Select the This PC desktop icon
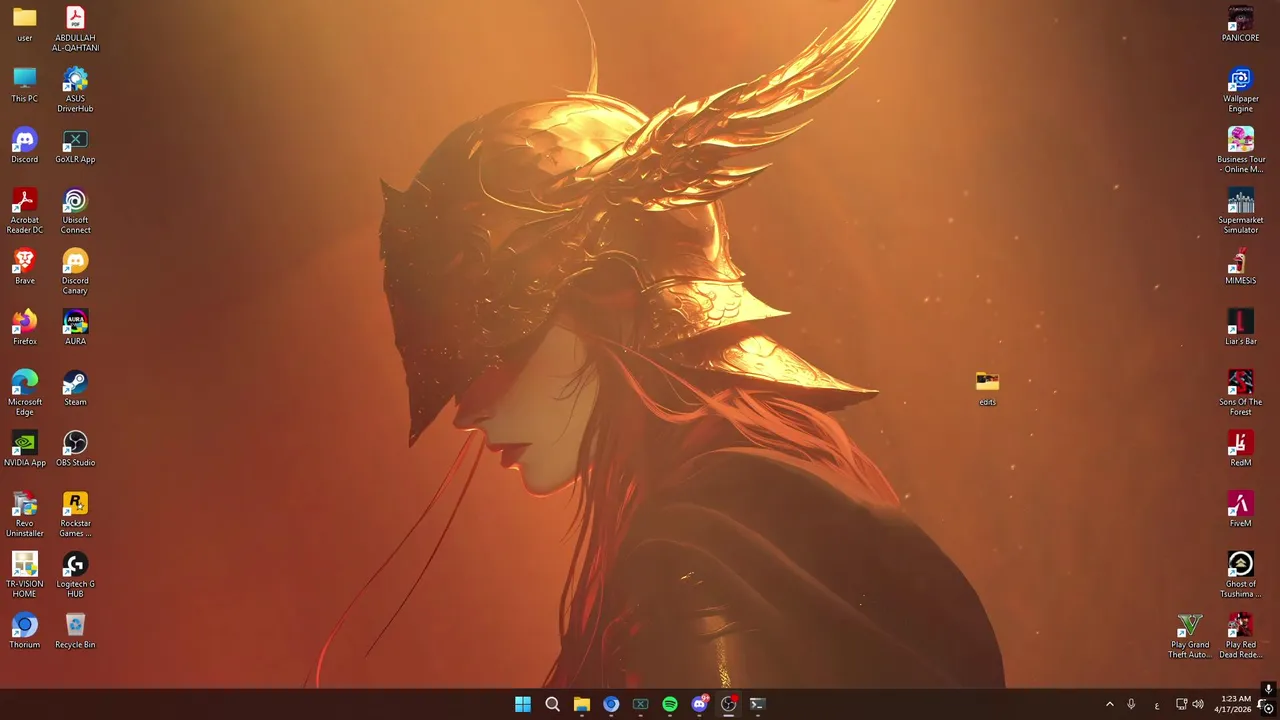This screenshot has height=720, width=1280. point(24,85)
